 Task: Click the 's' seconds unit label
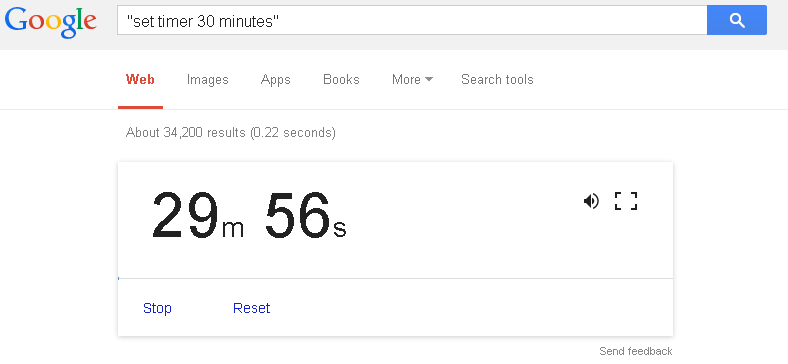click(x=340, y=229)
